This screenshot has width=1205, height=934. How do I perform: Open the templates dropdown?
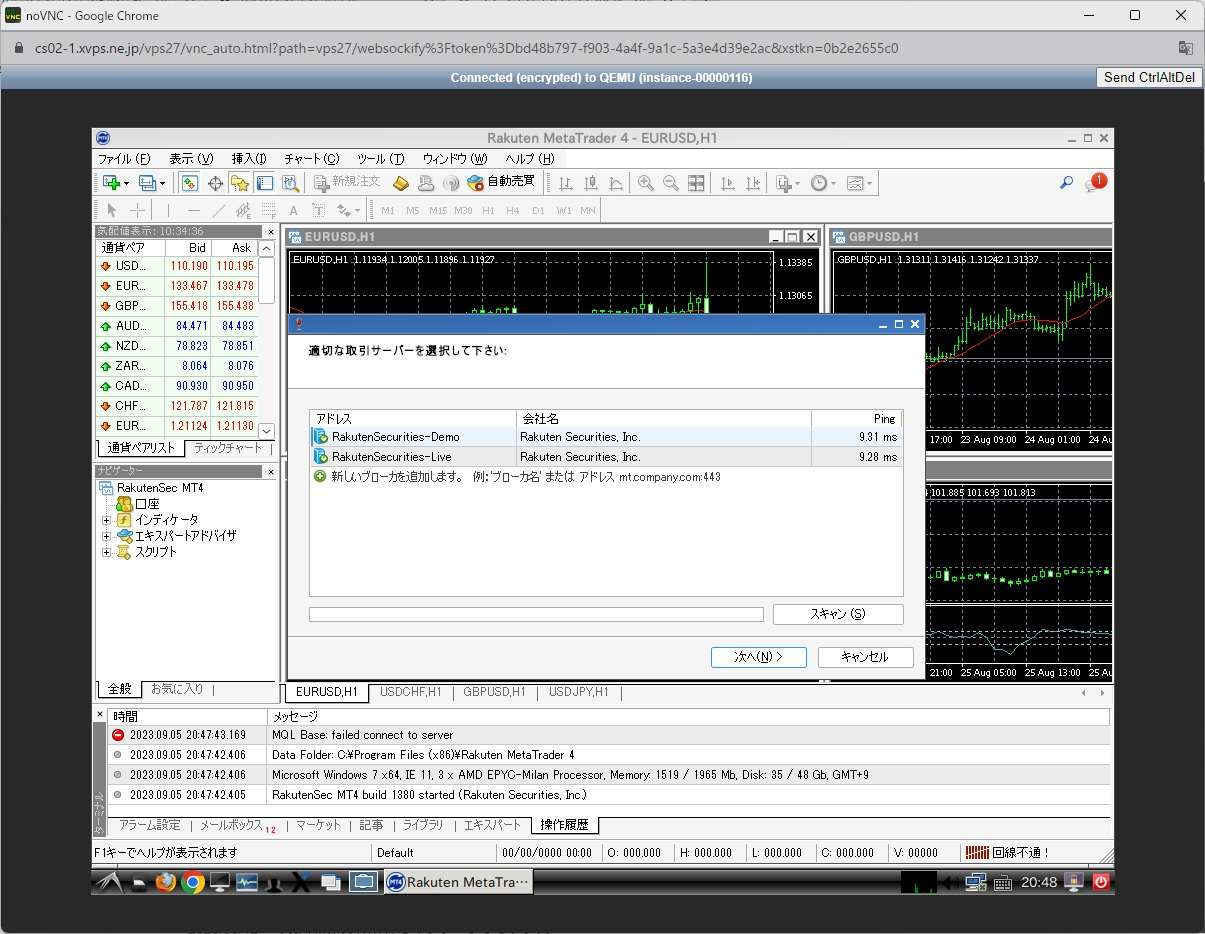[x=859, y=183]
